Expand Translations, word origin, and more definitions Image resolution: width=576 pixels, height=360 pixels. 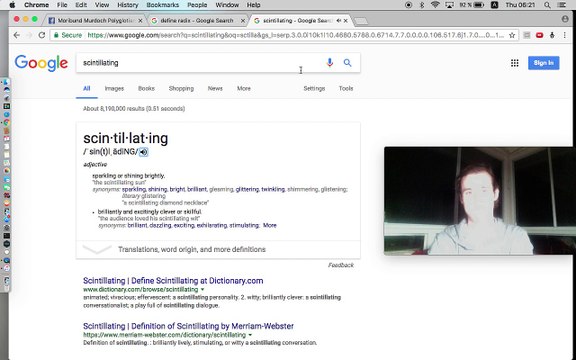pos(218,249)
